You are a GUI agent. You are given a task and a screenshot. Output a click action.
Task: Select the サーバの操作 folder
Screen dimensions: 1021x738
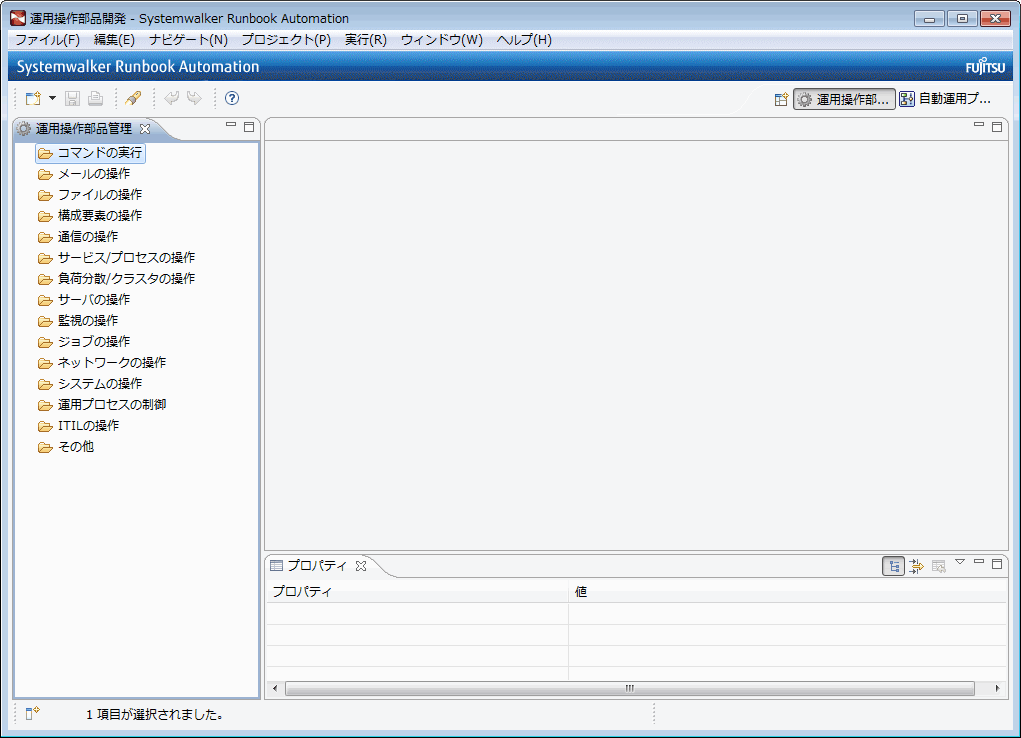point(85,300)
